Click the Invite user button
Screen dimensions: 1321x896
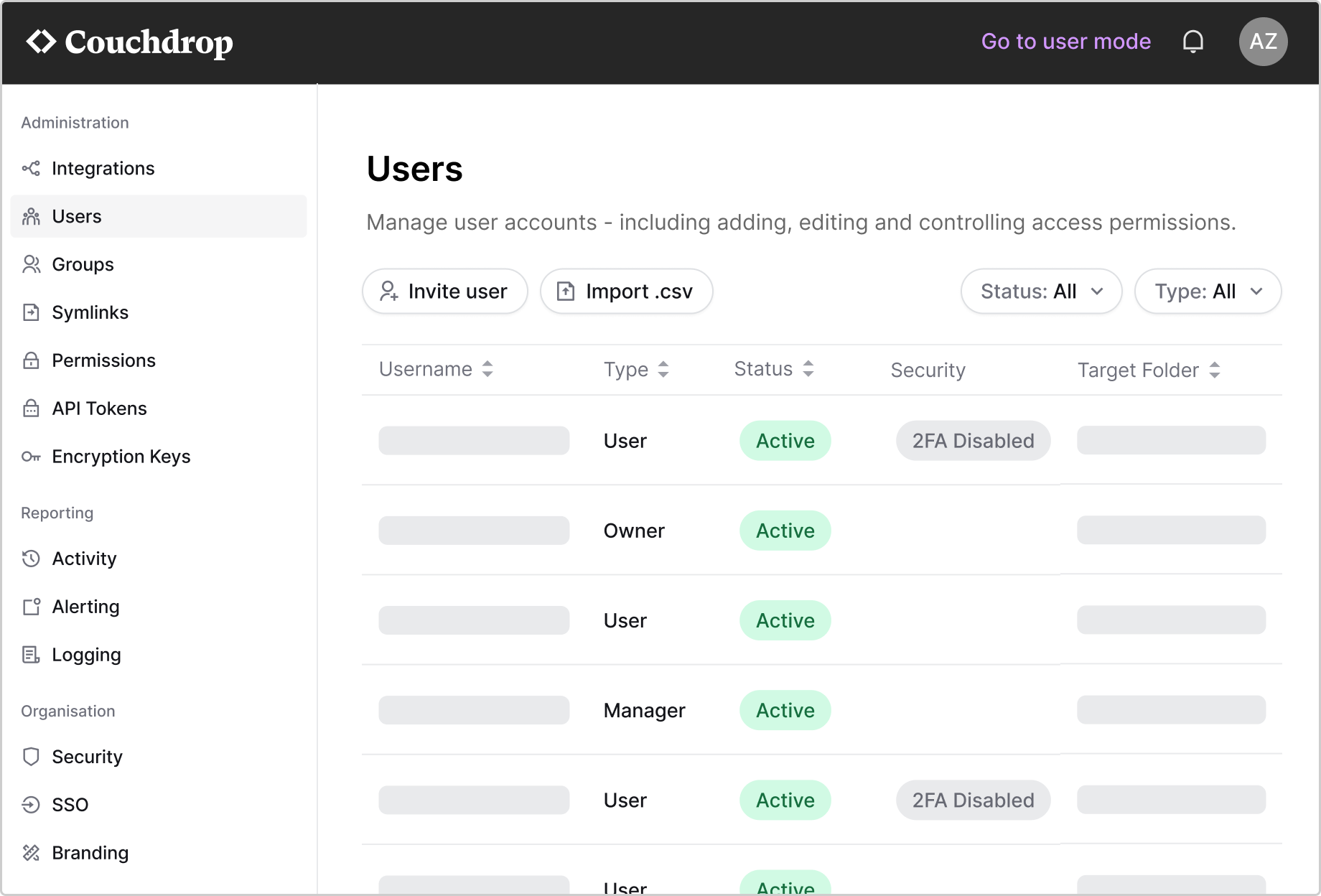(444, 291)
